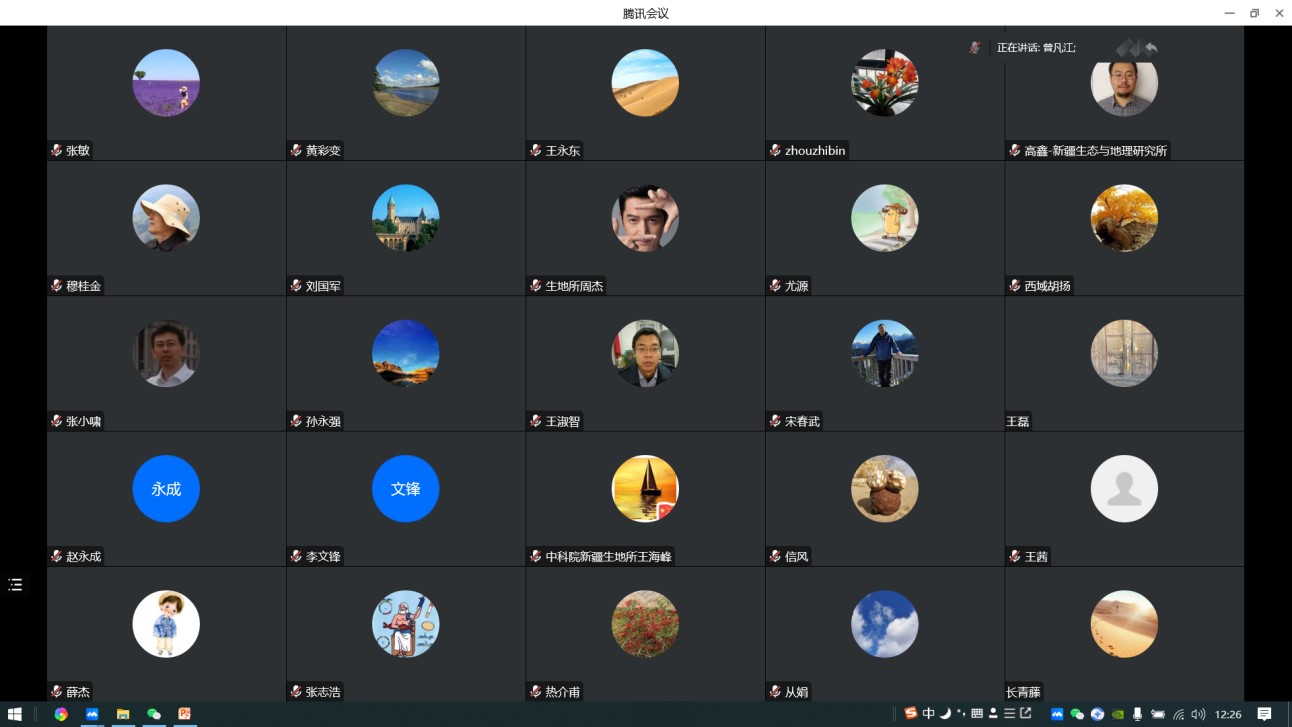Open the Wi-Fi network tray icon
Viewport: 1292px width, 727px height.
[x=1179, y=714]
